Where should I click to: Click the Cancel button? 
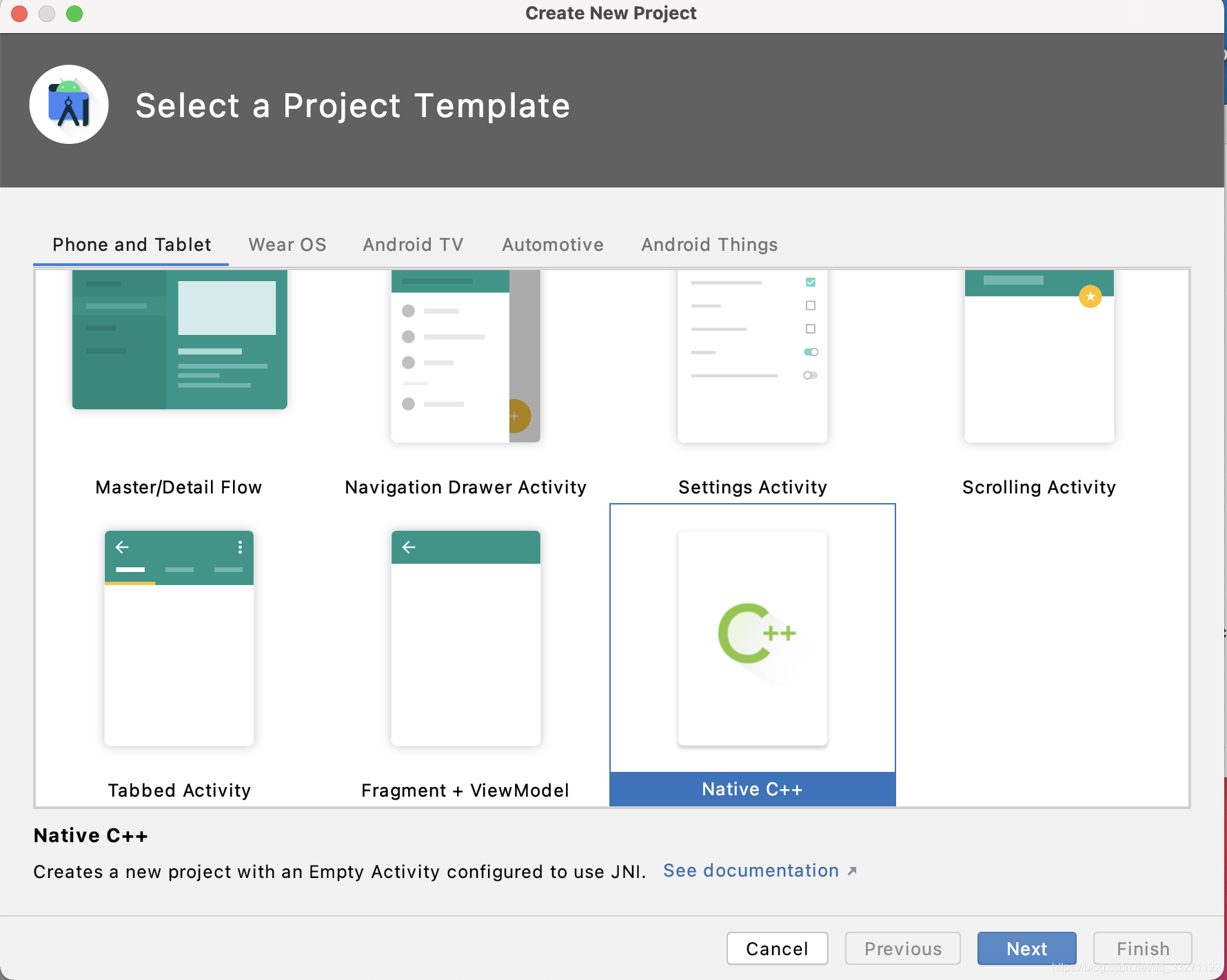[777, 949]
